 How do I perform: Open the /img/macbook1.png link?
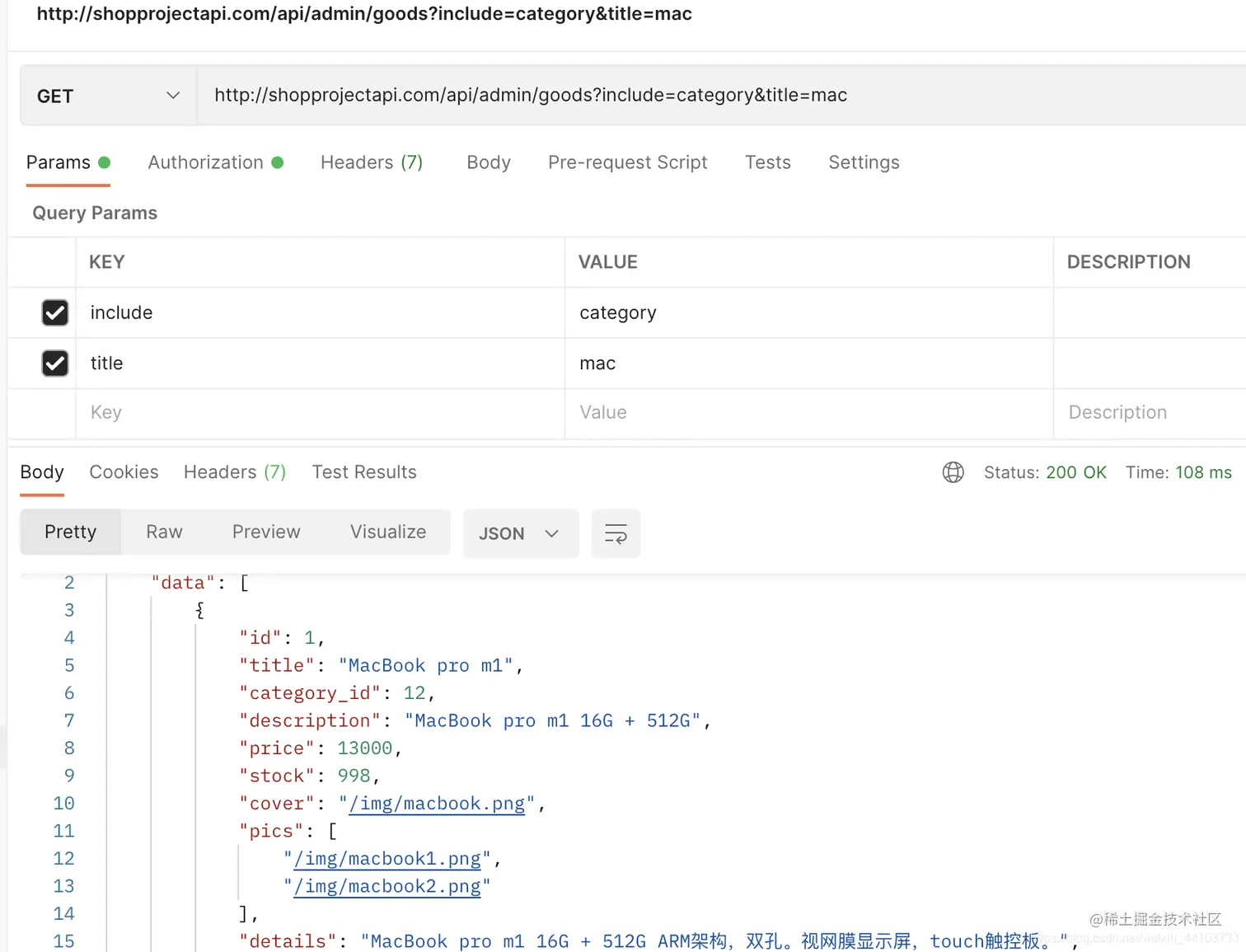click(x=387, y=859)
